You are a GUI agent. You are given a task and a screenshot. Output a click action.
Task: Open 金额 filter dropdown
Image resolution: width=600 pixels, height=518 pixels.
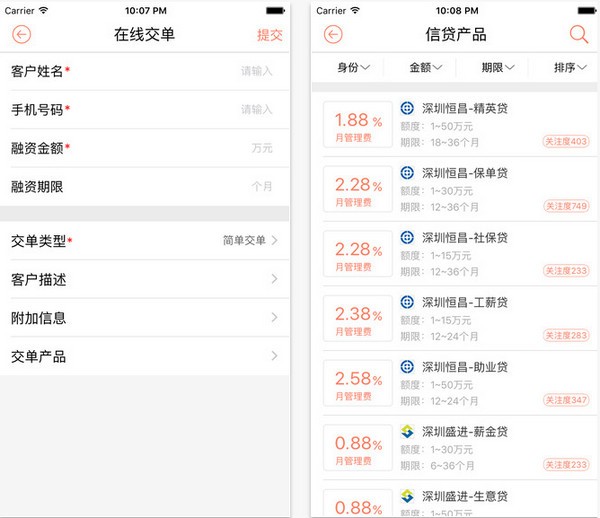coord(426,68)
